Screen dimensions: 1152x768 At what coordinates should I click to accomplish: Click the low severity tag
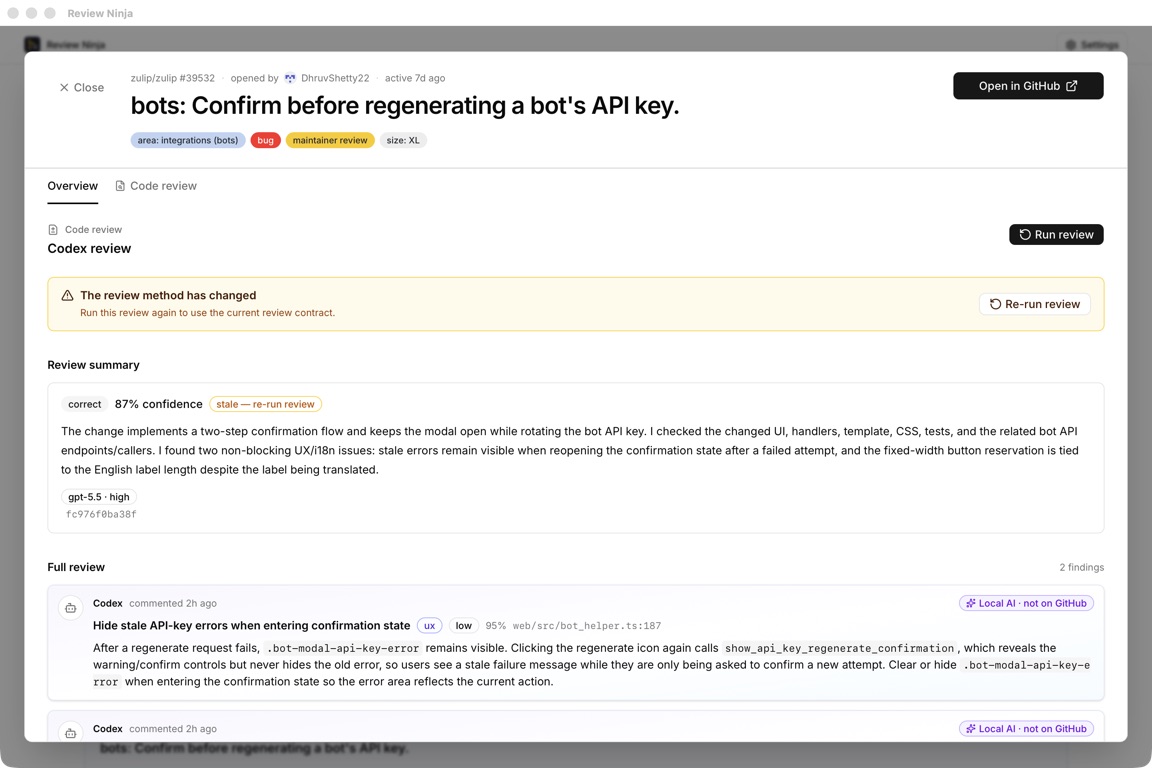pos(464,626)
